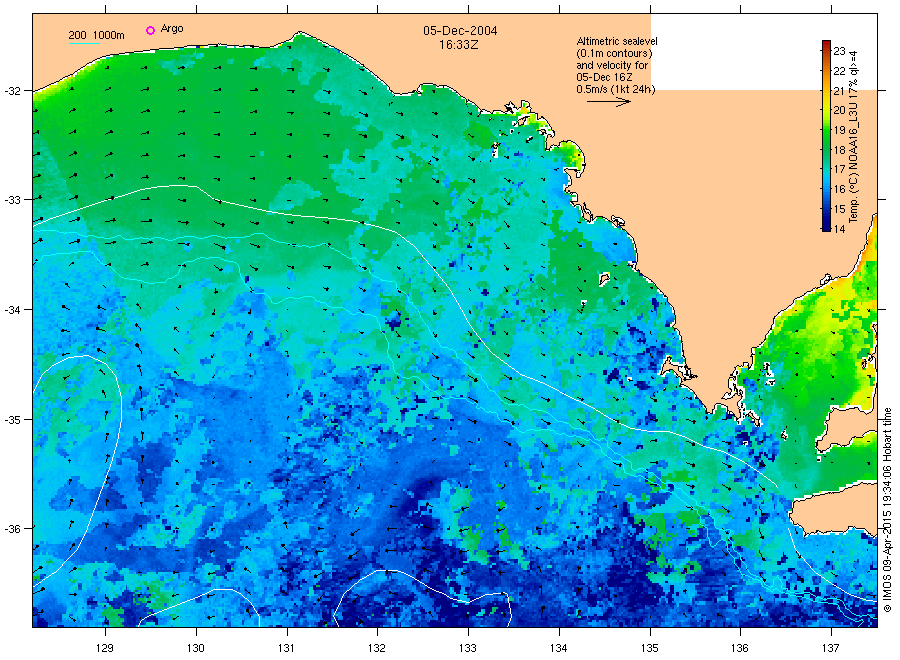Click latitude label '-33'
The width and height of the screenshot is (900, 660).
pyautogui.click(x=12, y=200)
